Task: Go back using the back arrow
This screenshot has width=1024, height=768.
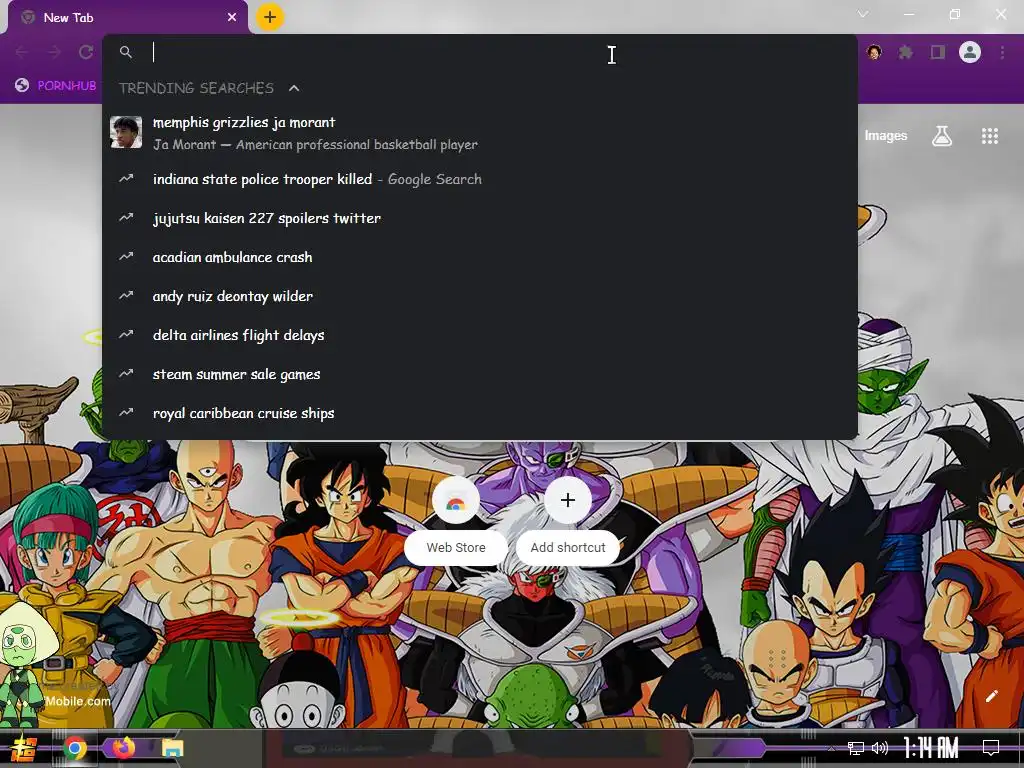Action: coord(22,52)
